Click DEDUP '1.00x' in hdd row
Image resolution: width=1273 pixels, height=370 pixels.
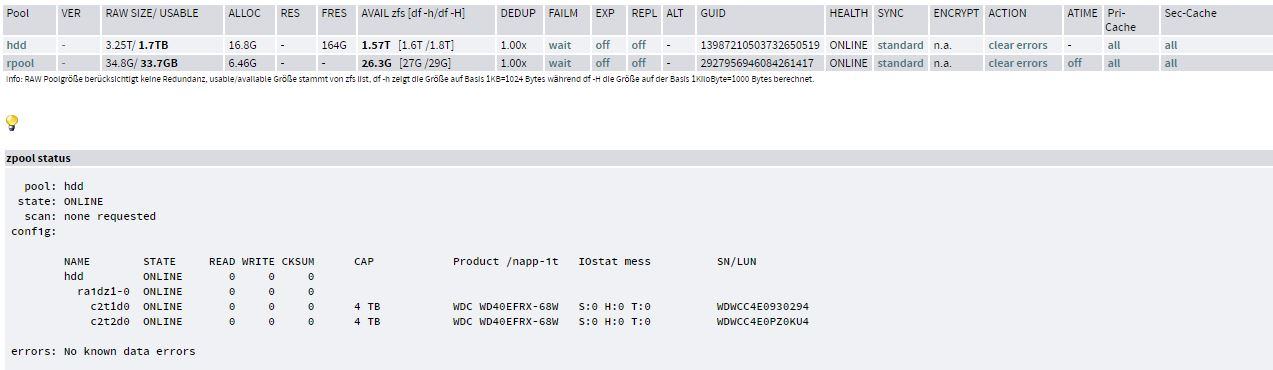point(513,45)
